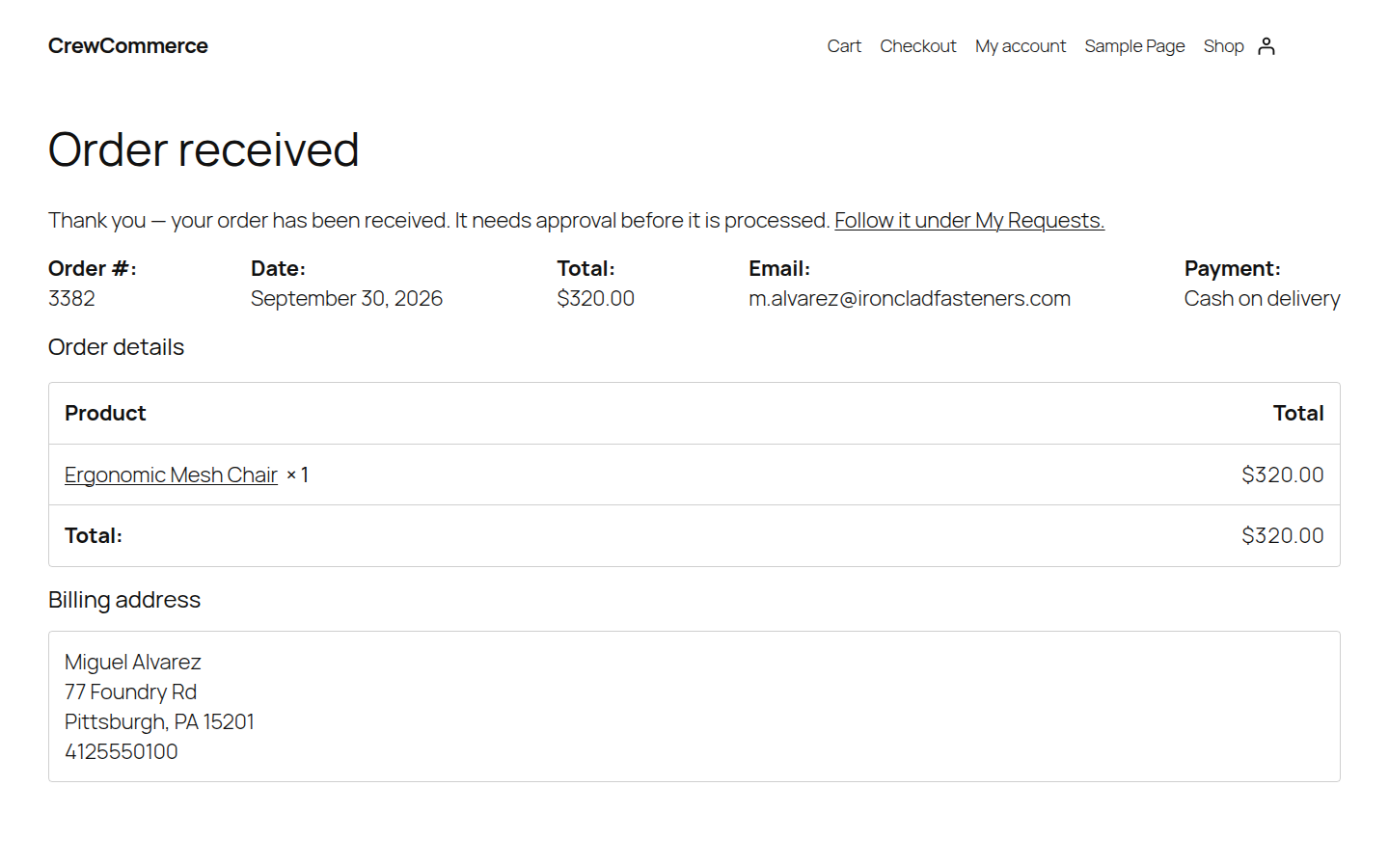This screenshot has width=1389, height=868.
Task: Open the Checkout menu item
Action: click(917, 46)
